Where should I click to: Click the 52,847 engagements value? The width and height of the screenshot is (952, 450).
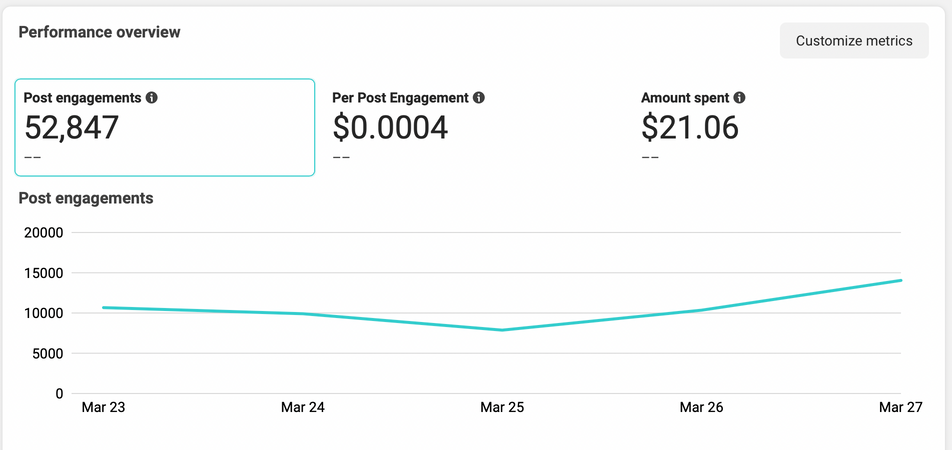[x=71, y=128]
